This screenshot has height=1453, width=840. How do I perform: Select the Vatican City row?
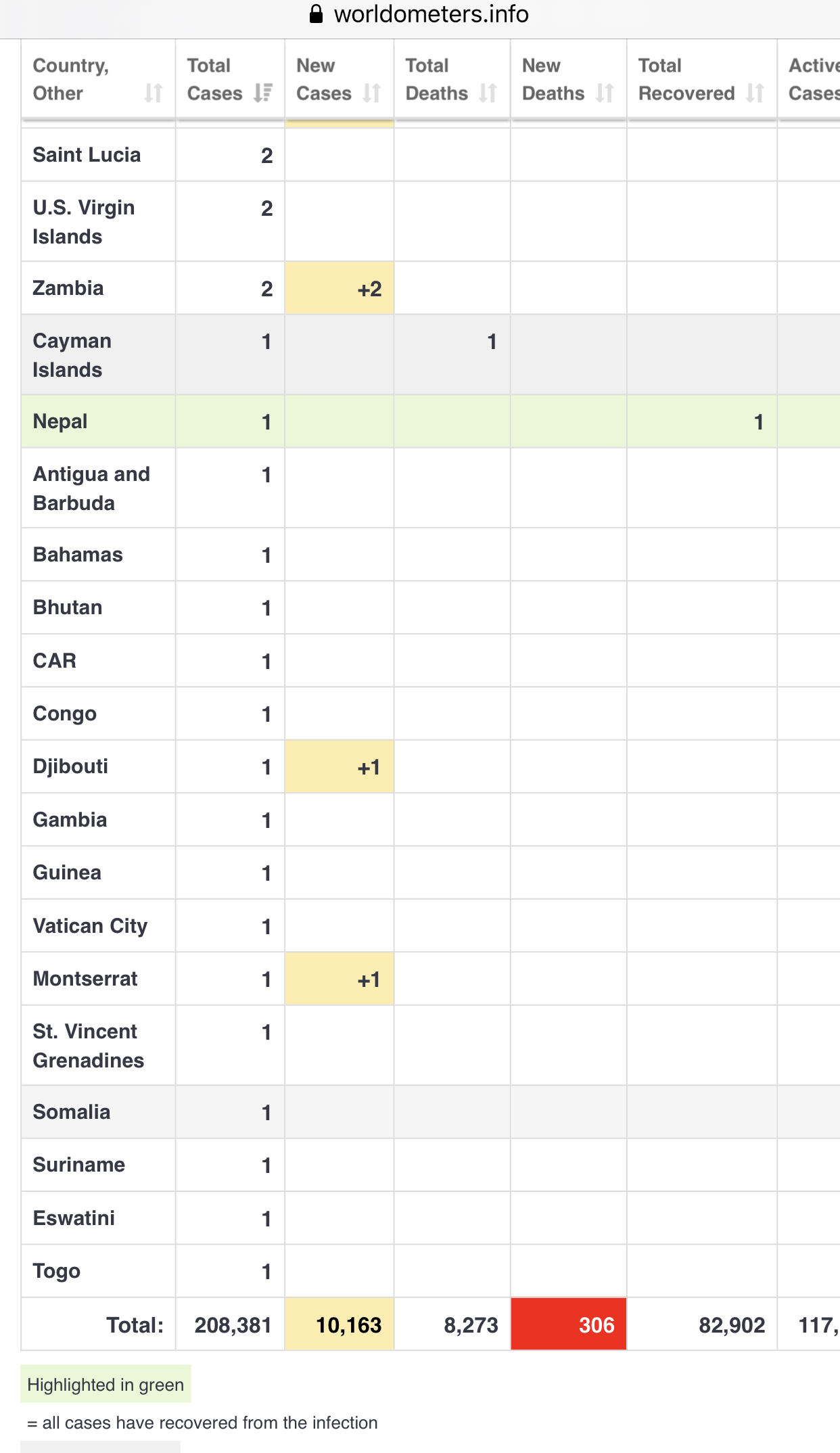click(x=430, y=925)
